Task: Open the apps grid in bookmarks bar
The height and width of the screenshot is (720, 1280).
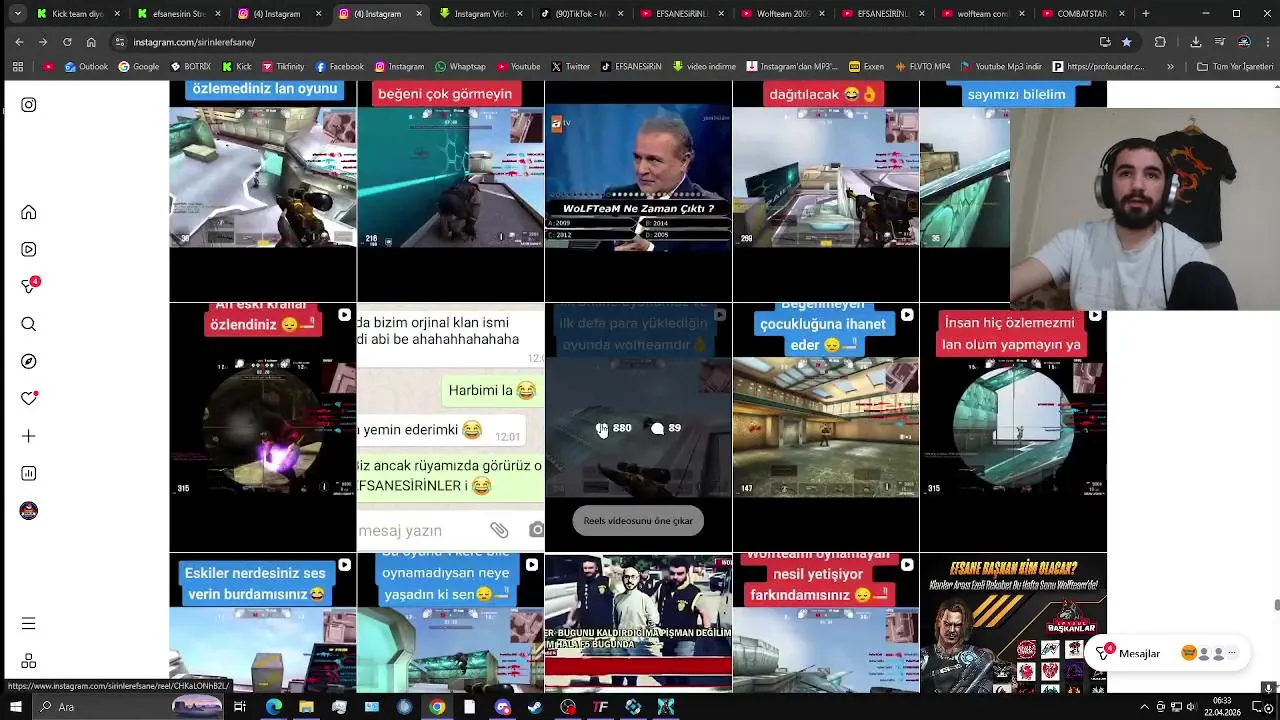Action: pos(18,67)
